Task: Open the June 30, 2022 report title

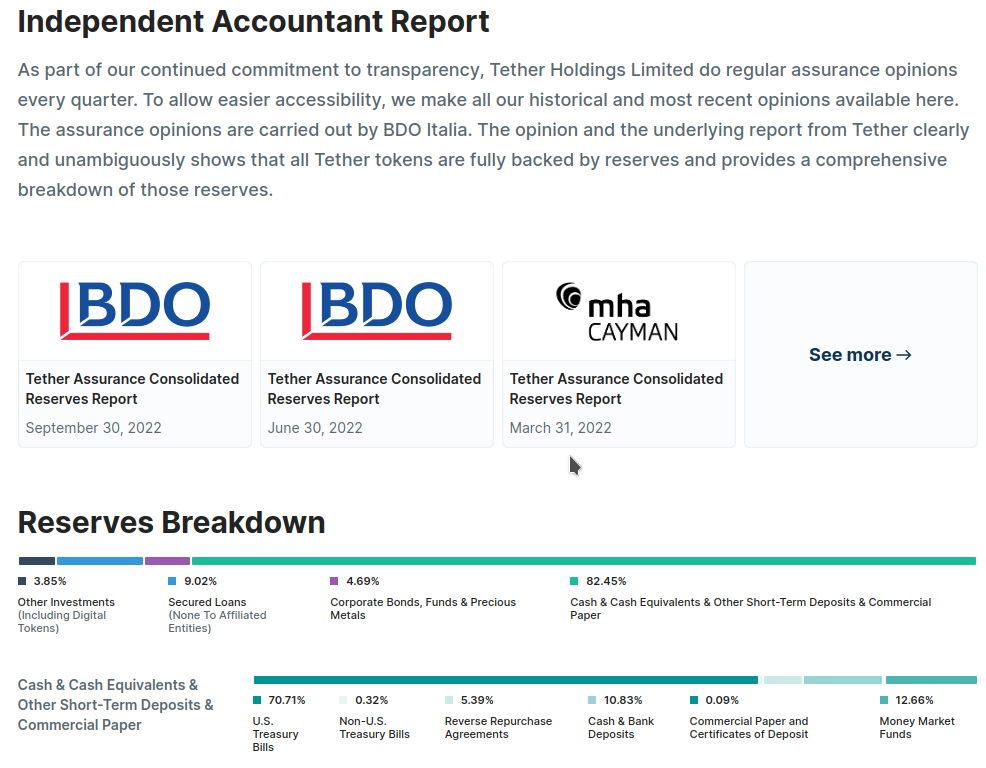Action: click(374, 389)
